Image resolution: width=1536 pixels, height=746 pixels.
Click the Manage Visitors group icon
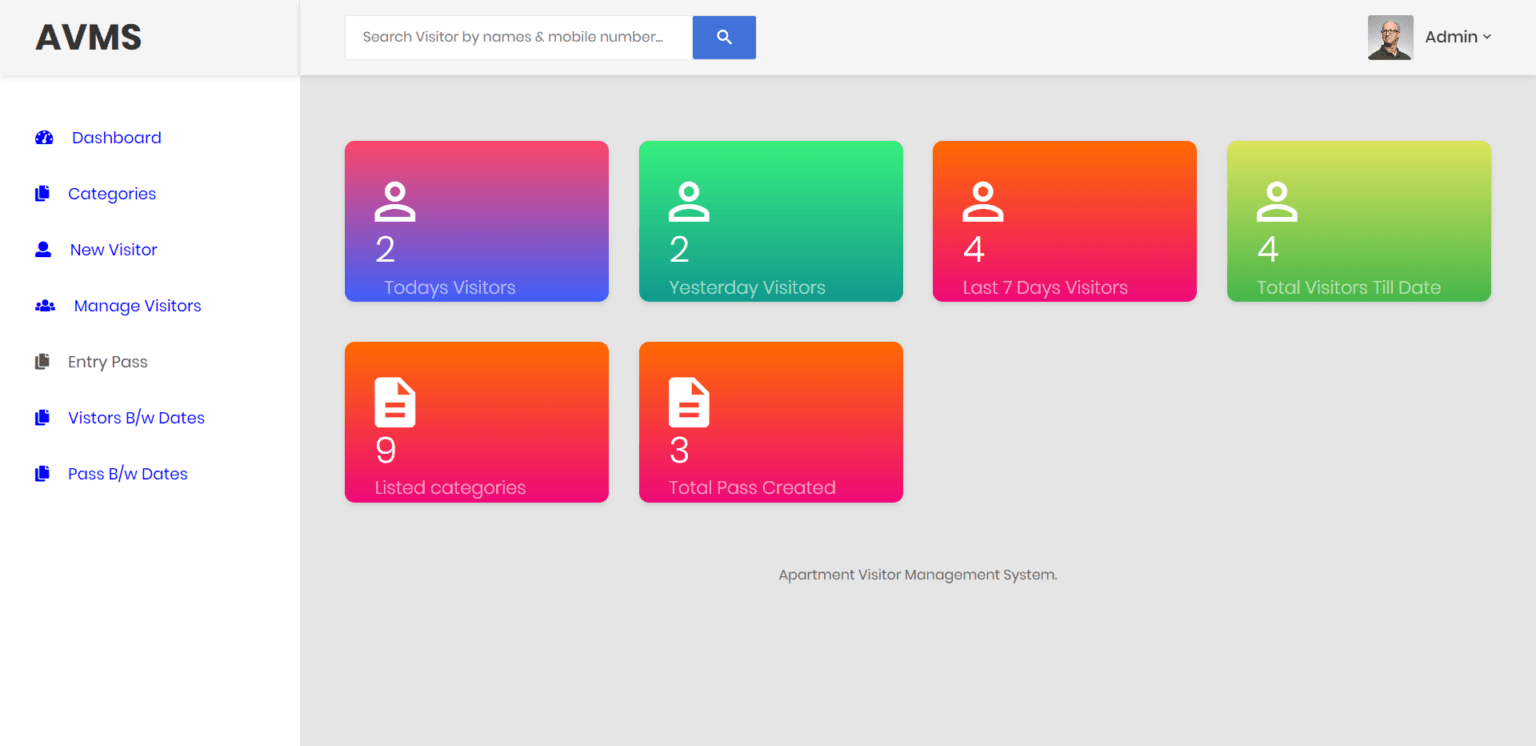point(44,305)
